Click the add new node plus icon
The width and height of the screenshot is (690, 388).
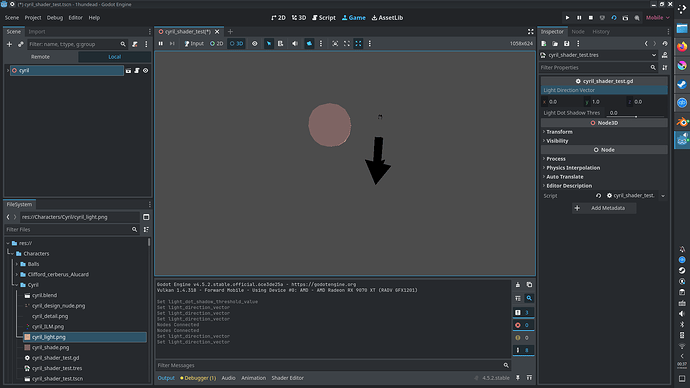[x=9, y=44]
